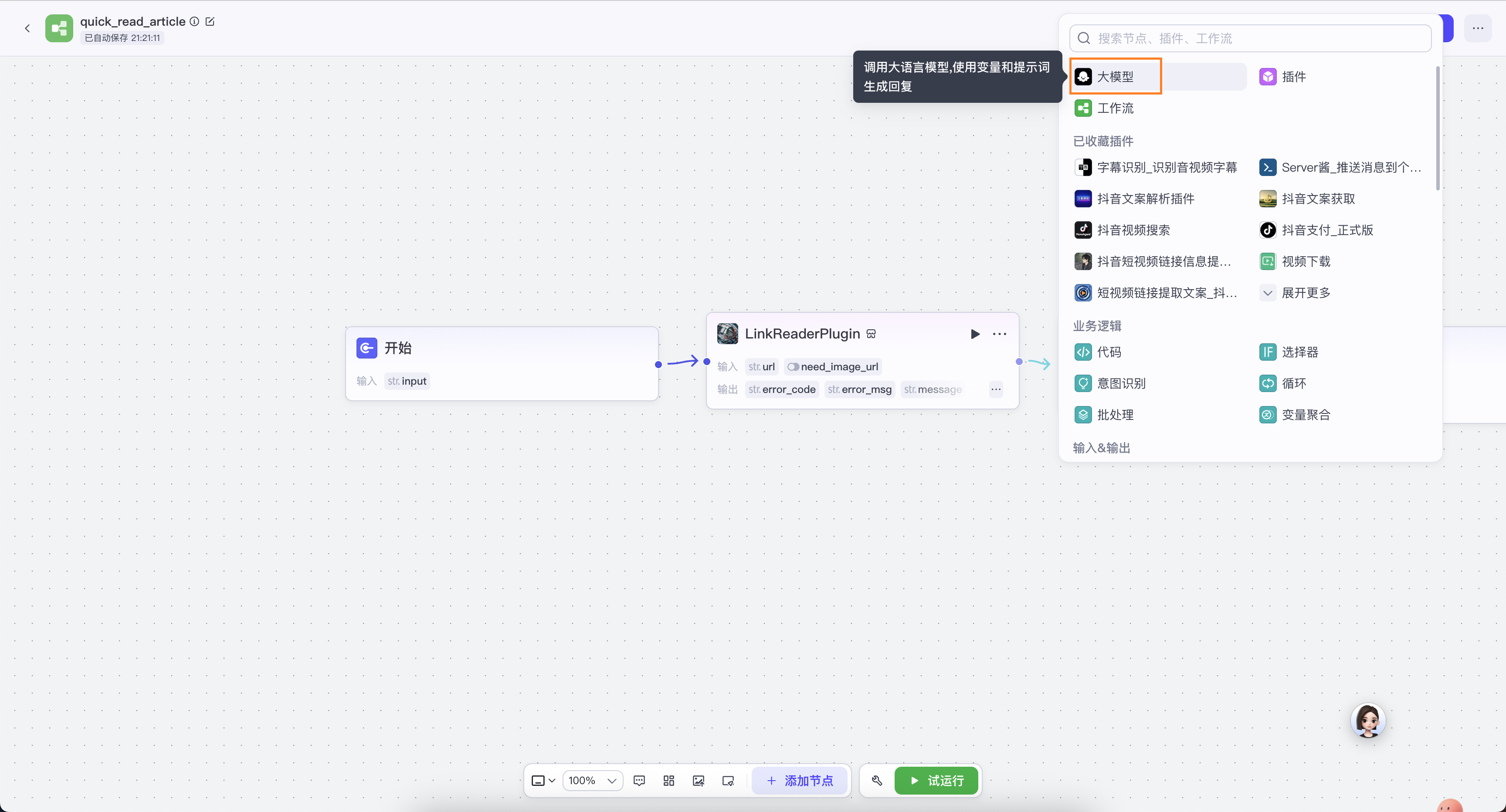Open the wrench debug tool icon
This screenshot has width=1506, height=812.
click(876, 781)
